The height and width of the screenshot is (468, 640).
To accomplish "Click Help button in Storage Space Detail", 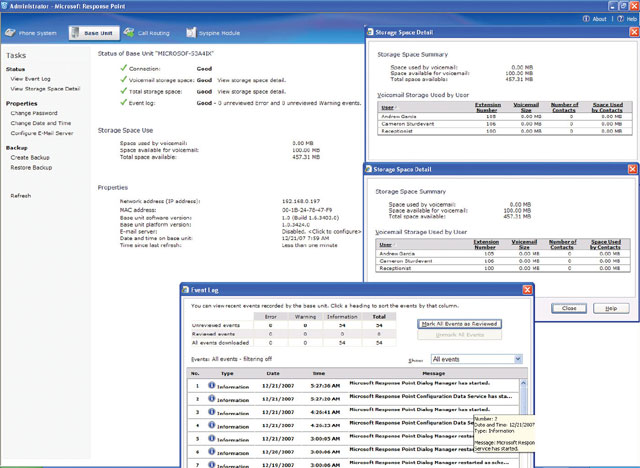I will (x=611, y=308).
